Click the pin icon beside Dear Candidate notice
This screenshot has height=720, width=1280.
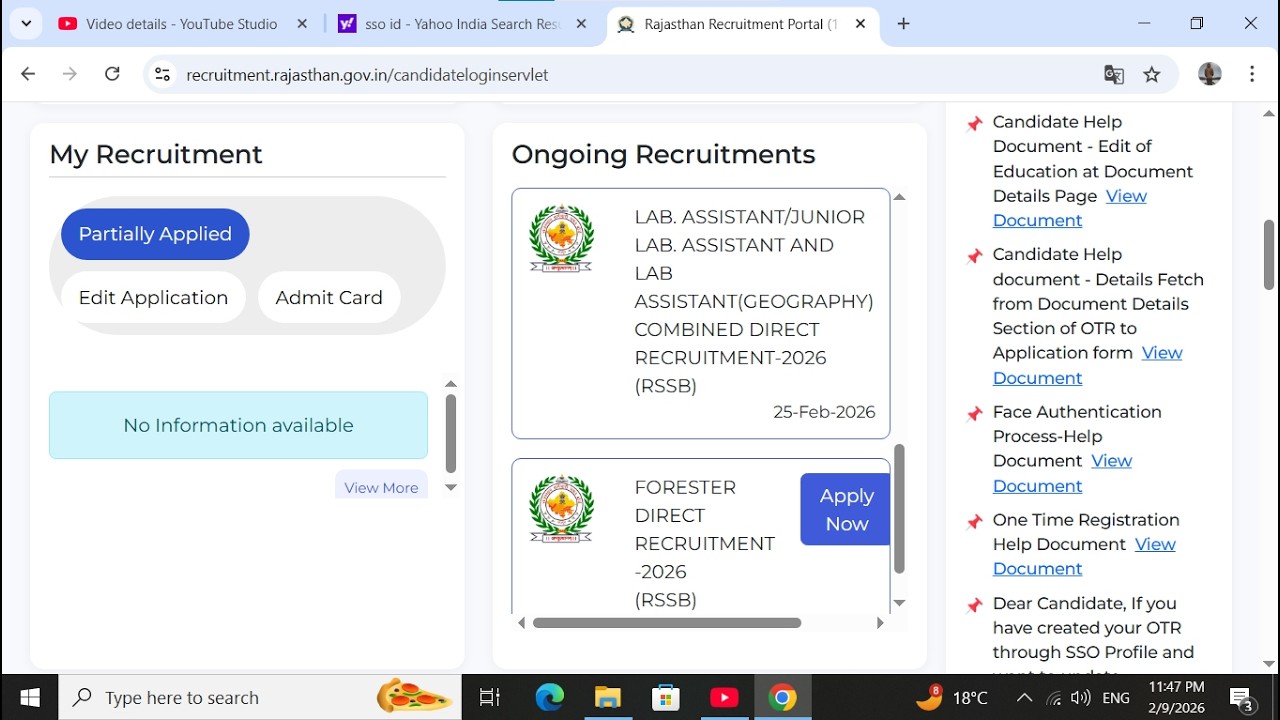(x=975, y=606)
